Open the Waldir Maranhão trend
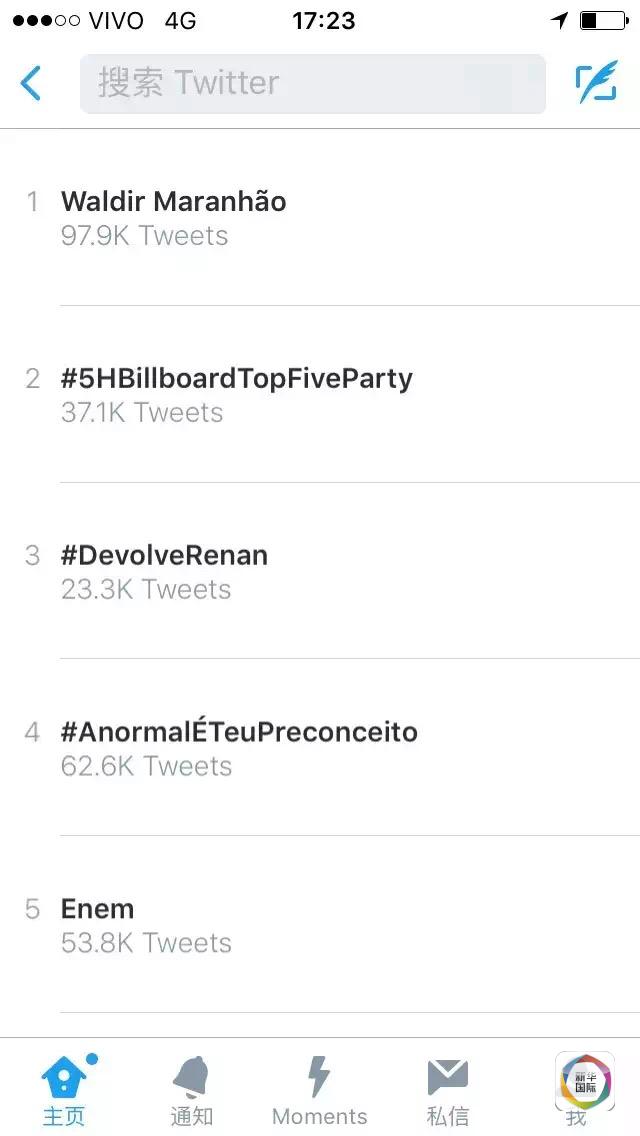Screen dimensions: 640x1136 174,201
